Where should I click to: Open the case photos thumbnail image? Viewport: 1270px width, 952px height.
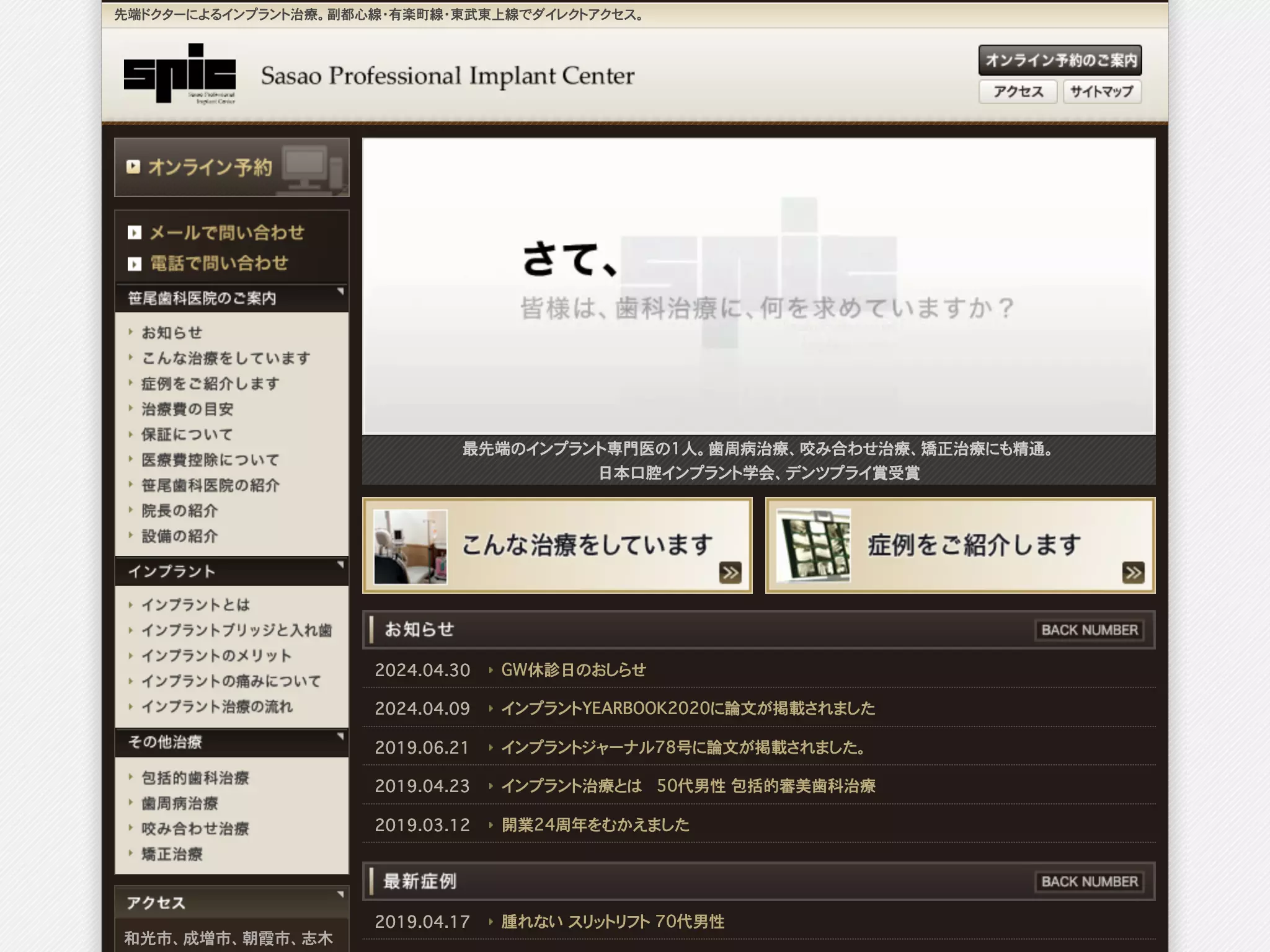coord(814,546)
